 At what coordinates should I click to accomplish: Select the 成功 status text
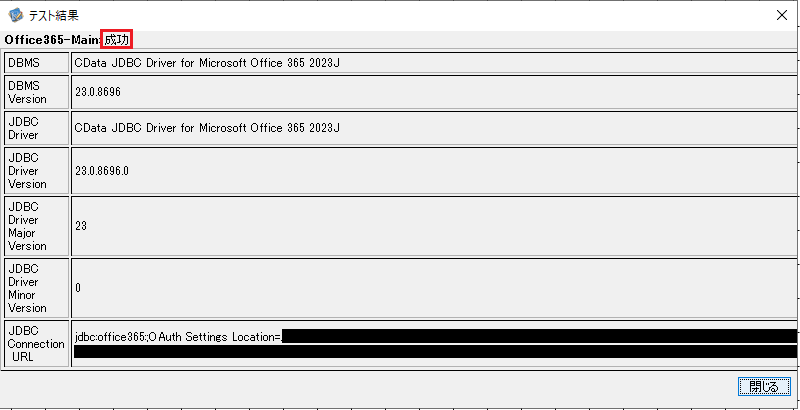117,40
